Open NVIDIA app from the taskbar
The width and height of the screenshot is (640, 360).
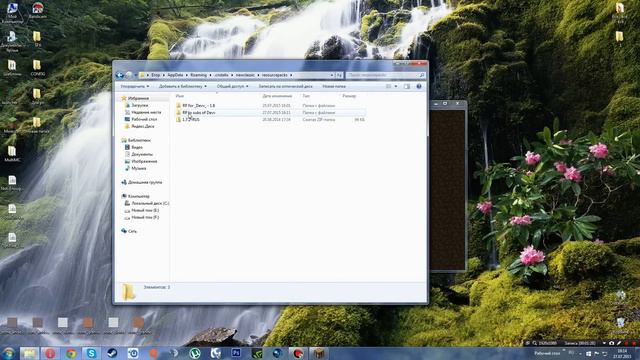pos(257,353)
